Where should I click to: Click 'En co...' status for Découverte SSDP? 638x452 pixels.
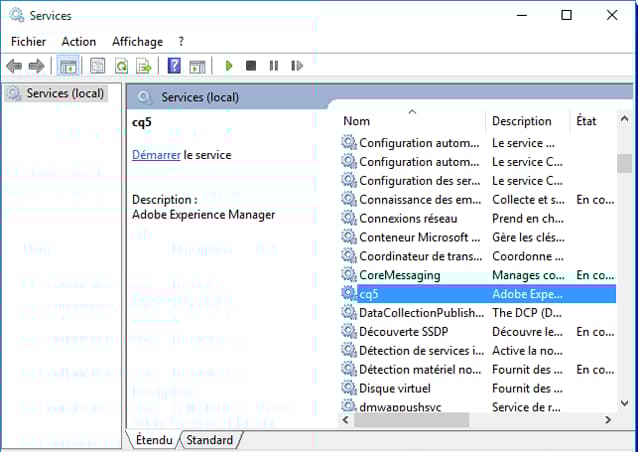click(x=595, y=332)
